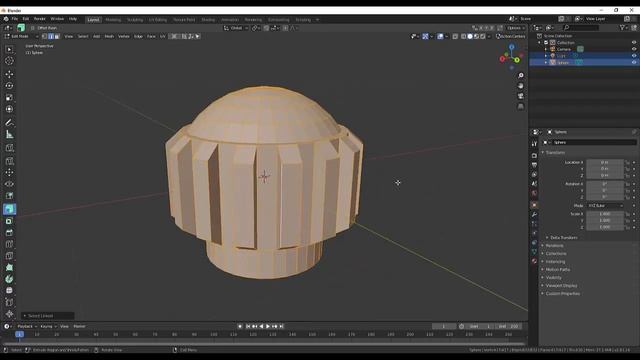Hide the Camera object via eye icon
Screen dimensions: 640x360
pyautogui.click(x=633, y=49)
